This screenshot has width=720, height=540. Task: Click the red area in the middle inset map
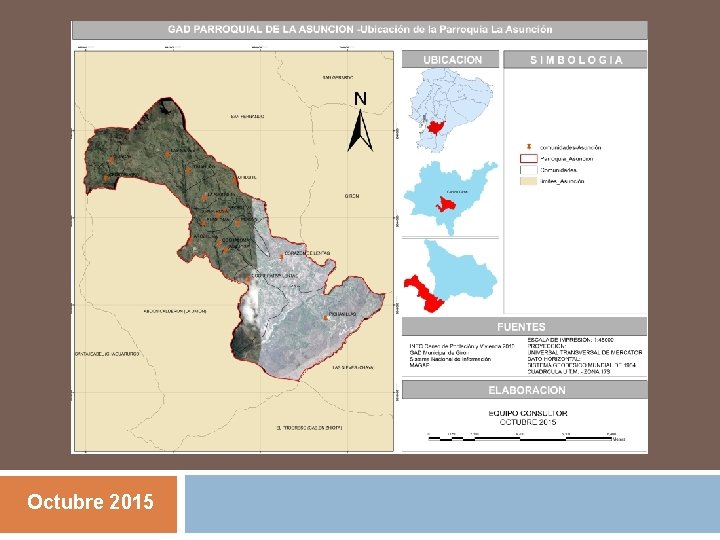point(445,204)
